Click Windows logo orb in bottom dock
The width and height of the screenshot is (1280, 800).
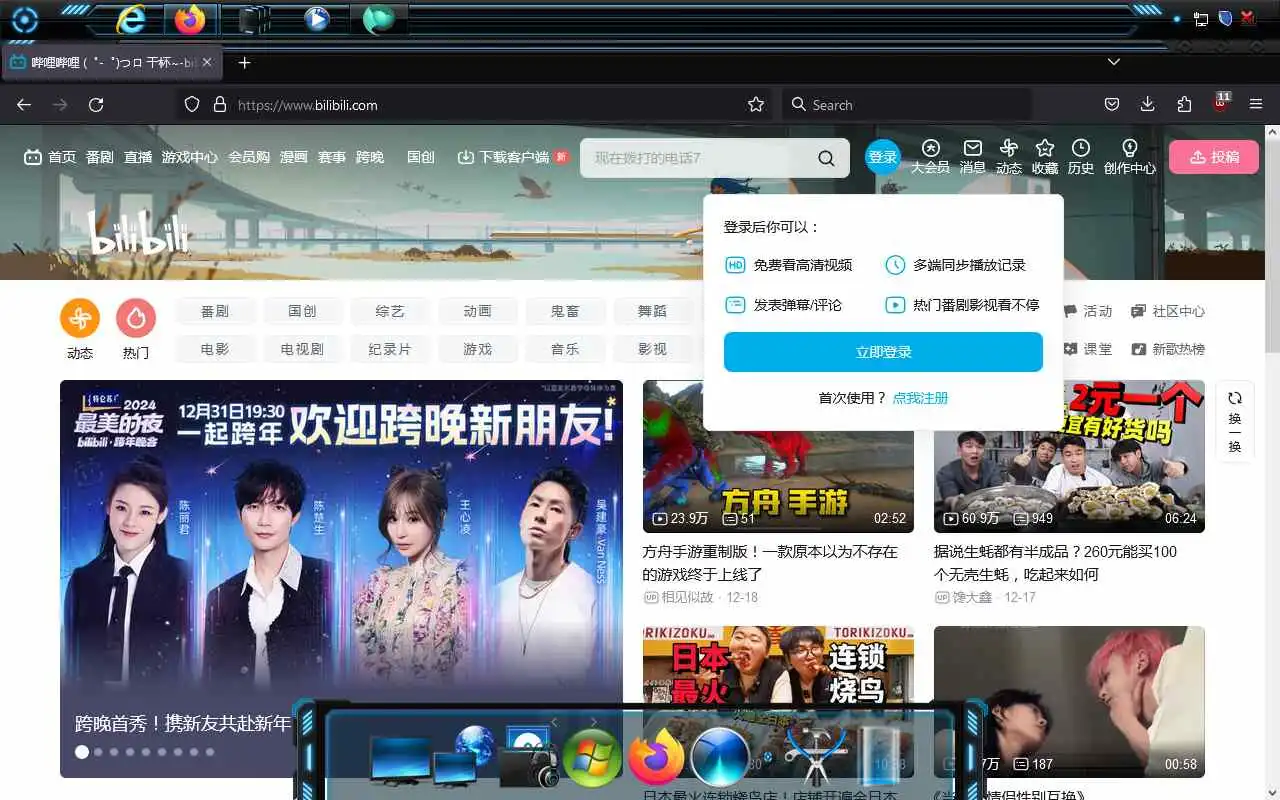592,757
